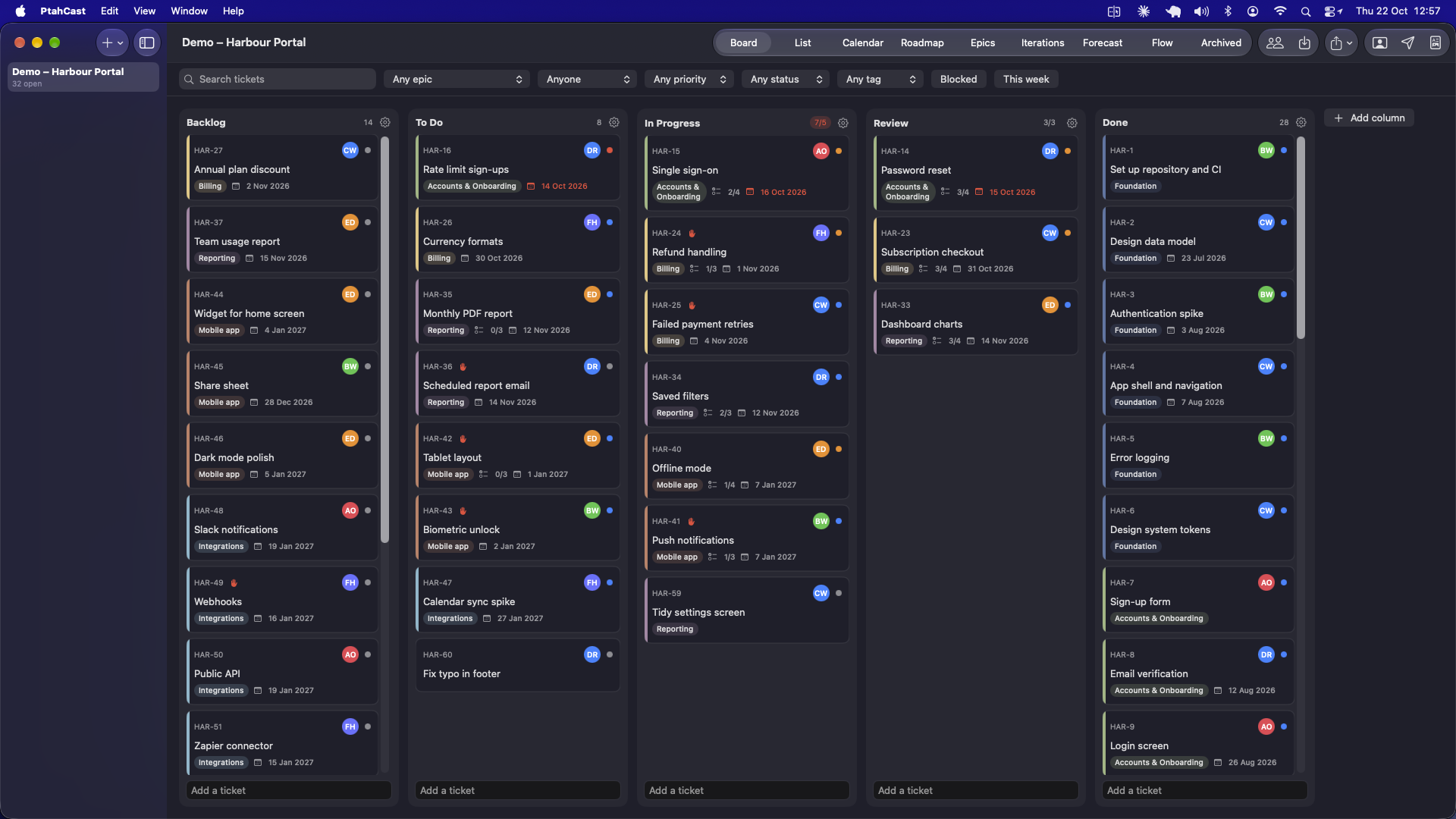1456x819 pixels.
Task: Open To Do column settings gear
Action: point(614,122)
